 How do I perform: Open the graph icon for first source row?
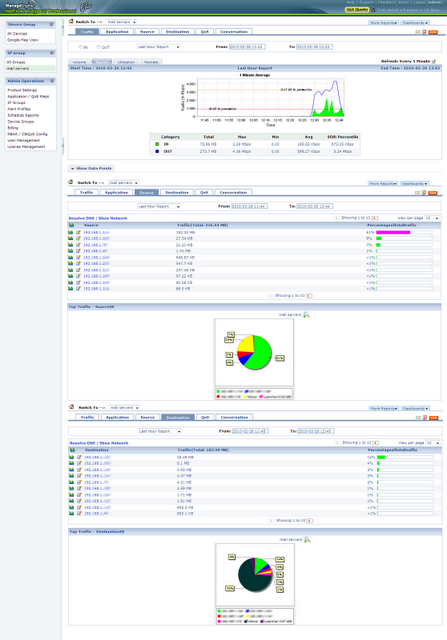click(x=71, y=232)
